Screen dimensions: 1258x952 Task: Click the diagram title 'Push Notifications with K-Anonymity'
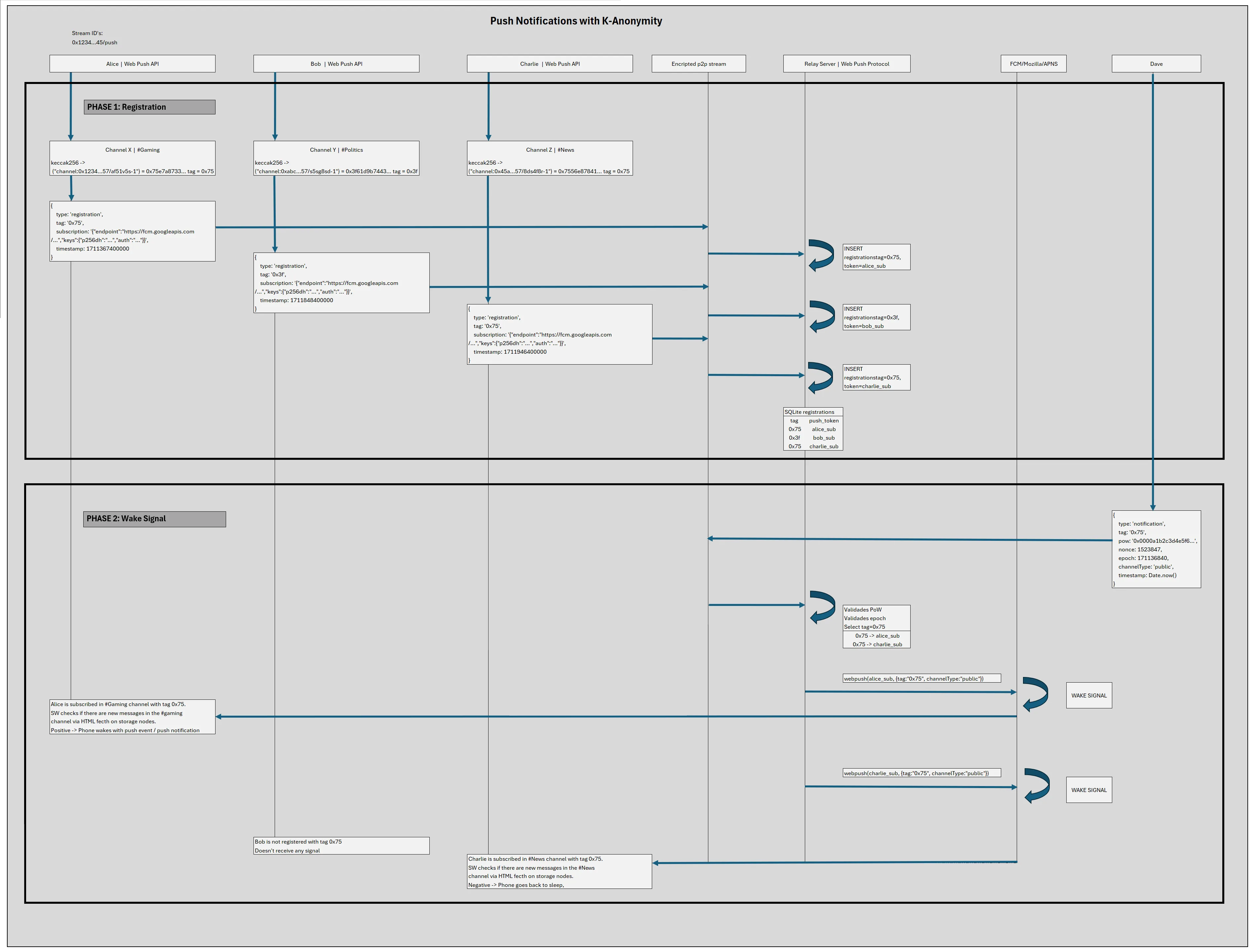point(576,21)
